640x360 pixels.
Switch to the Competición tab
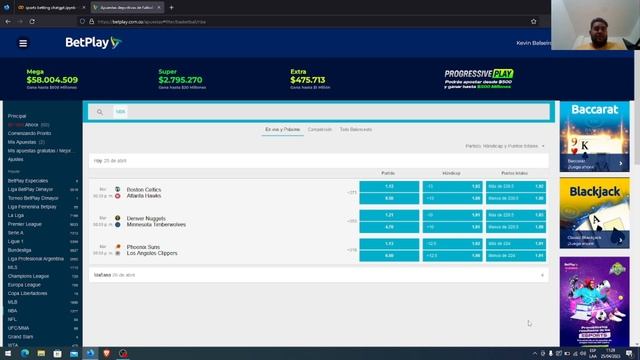[x=320, y=129]
